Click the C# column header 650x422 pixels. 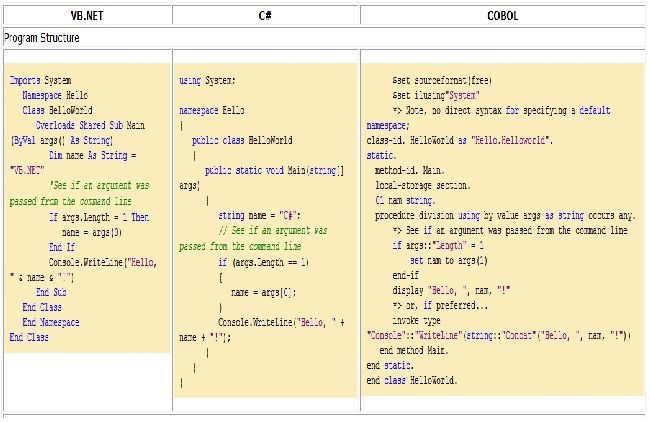[266, 15]
